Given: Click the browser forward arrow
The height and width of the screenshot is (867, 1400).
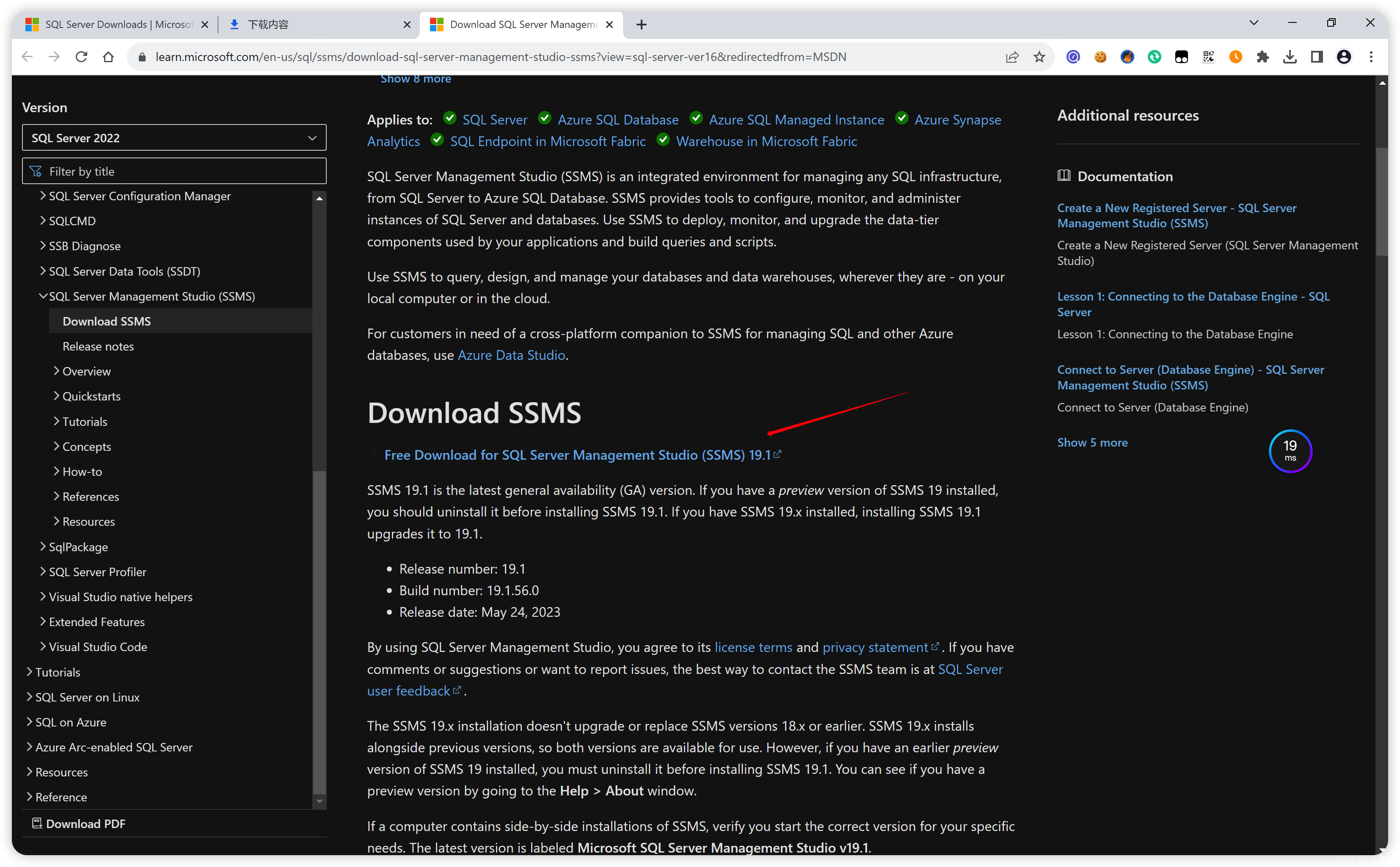Looking at the screenshot, I should click(54, 57).
